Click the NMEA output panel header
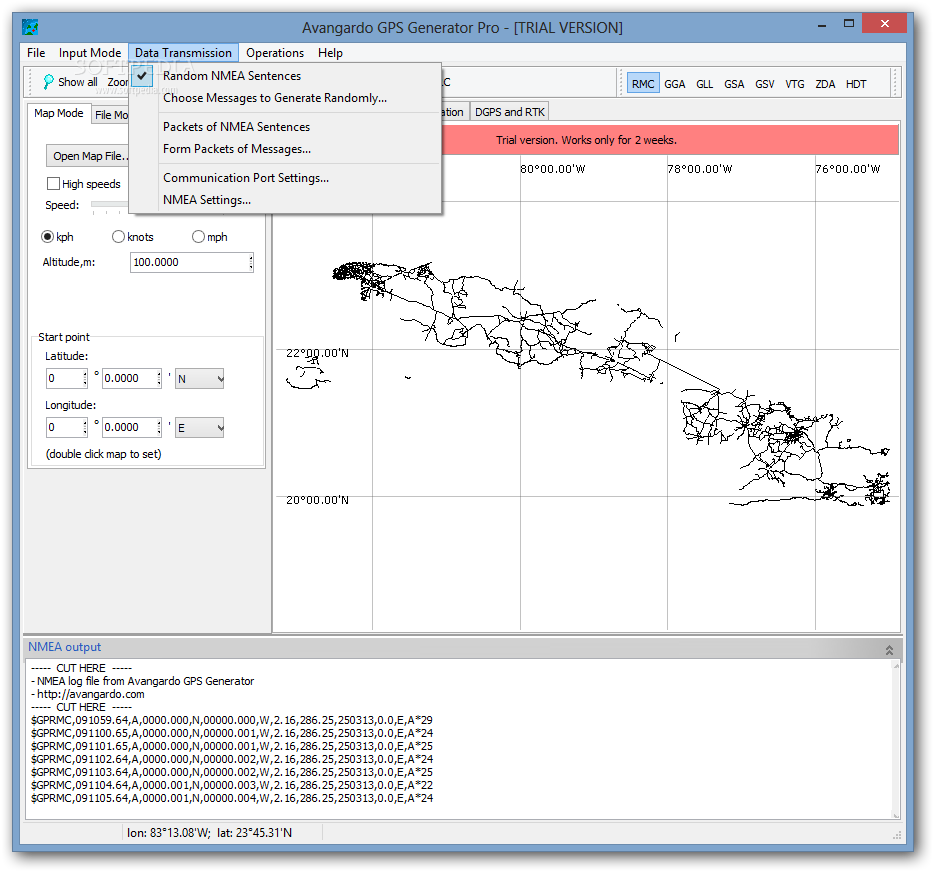This screenshot has width=934, height=872. pos(463,647)
